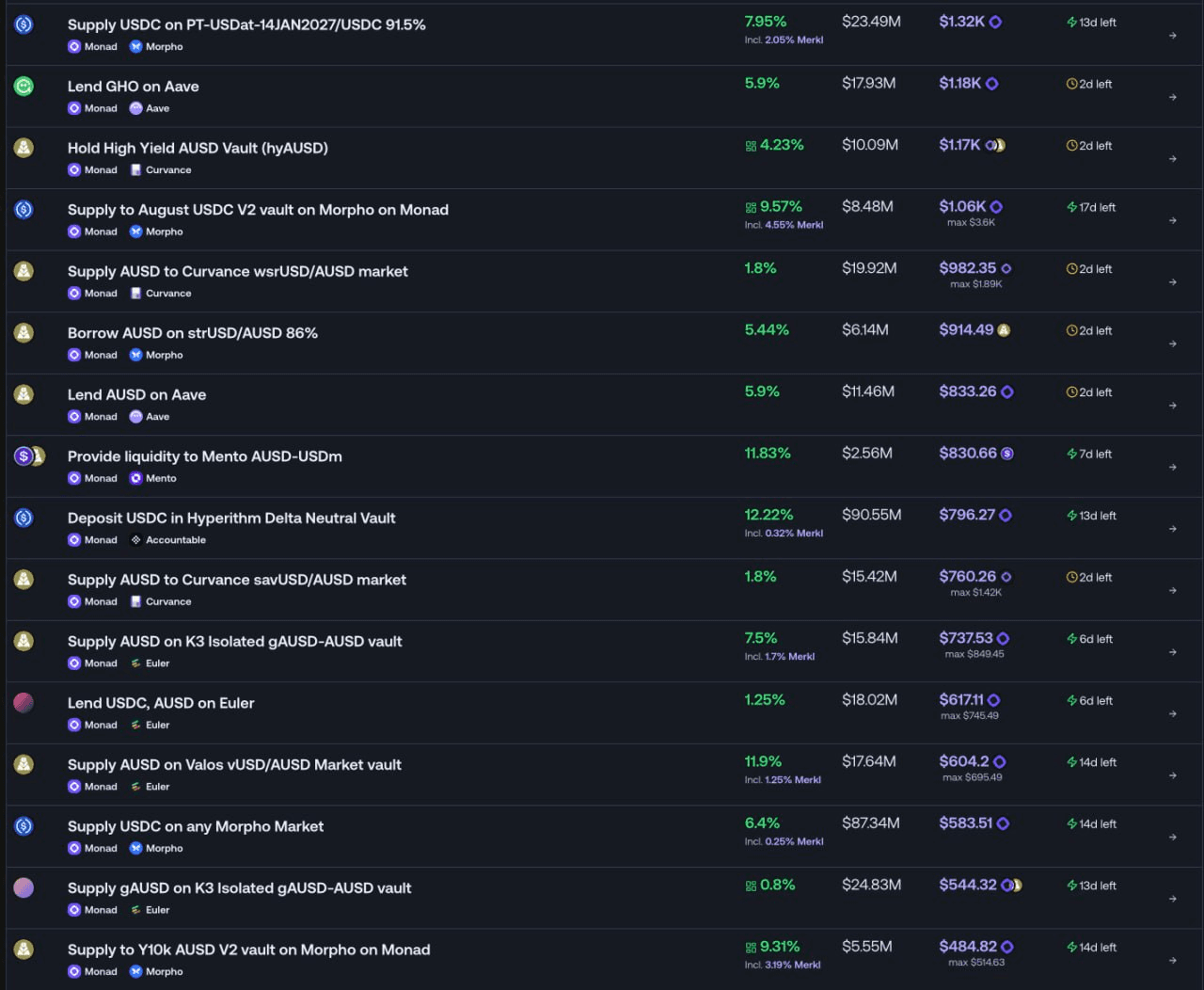Click the Morpho icon under Supply USDC on any Morpho Market
Image resolution: width=1204 pixels, height=990 pixels.
pos(135,848)
